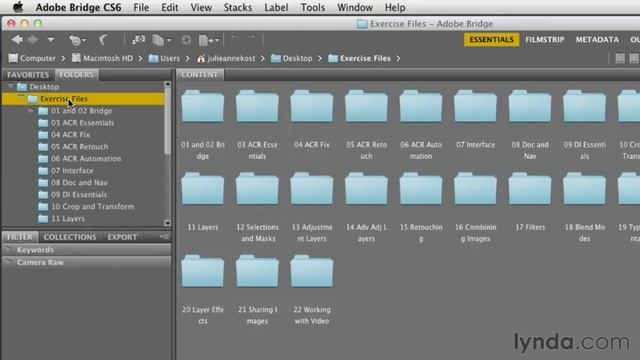Go back with the left arrow button
Screen dimensions: 640x360
(x=17, y=40)
